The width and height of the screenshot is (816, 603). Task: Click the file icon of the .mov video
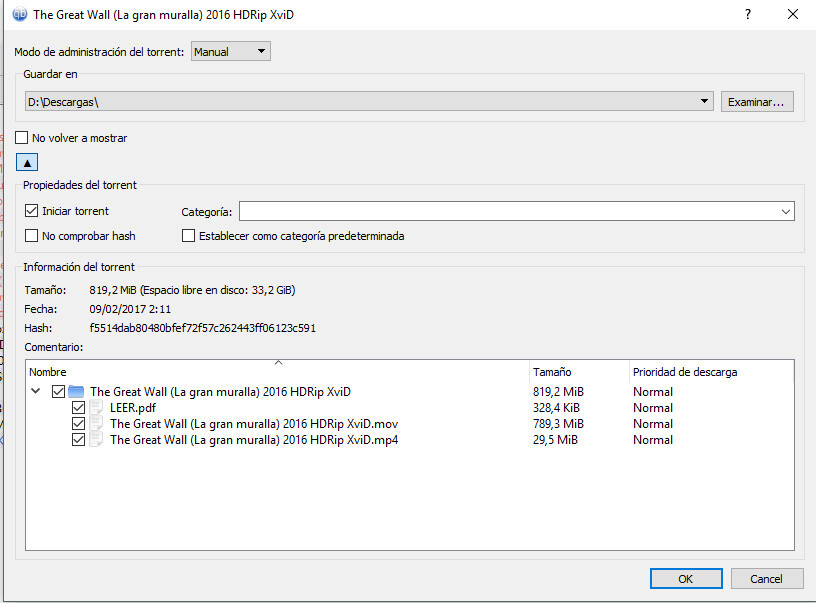(x=96, y=424)
